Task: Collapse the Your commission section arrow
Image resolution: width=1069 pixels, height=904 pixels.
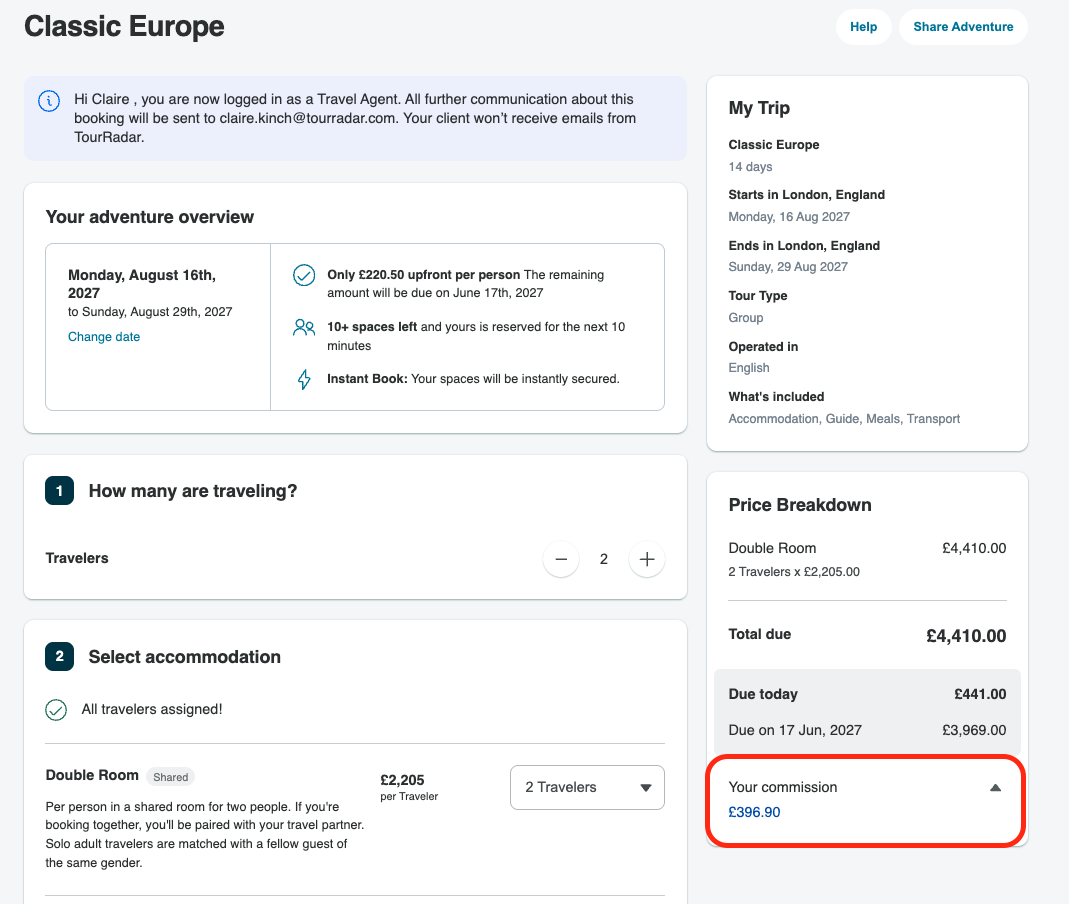Action: [995, 787]
